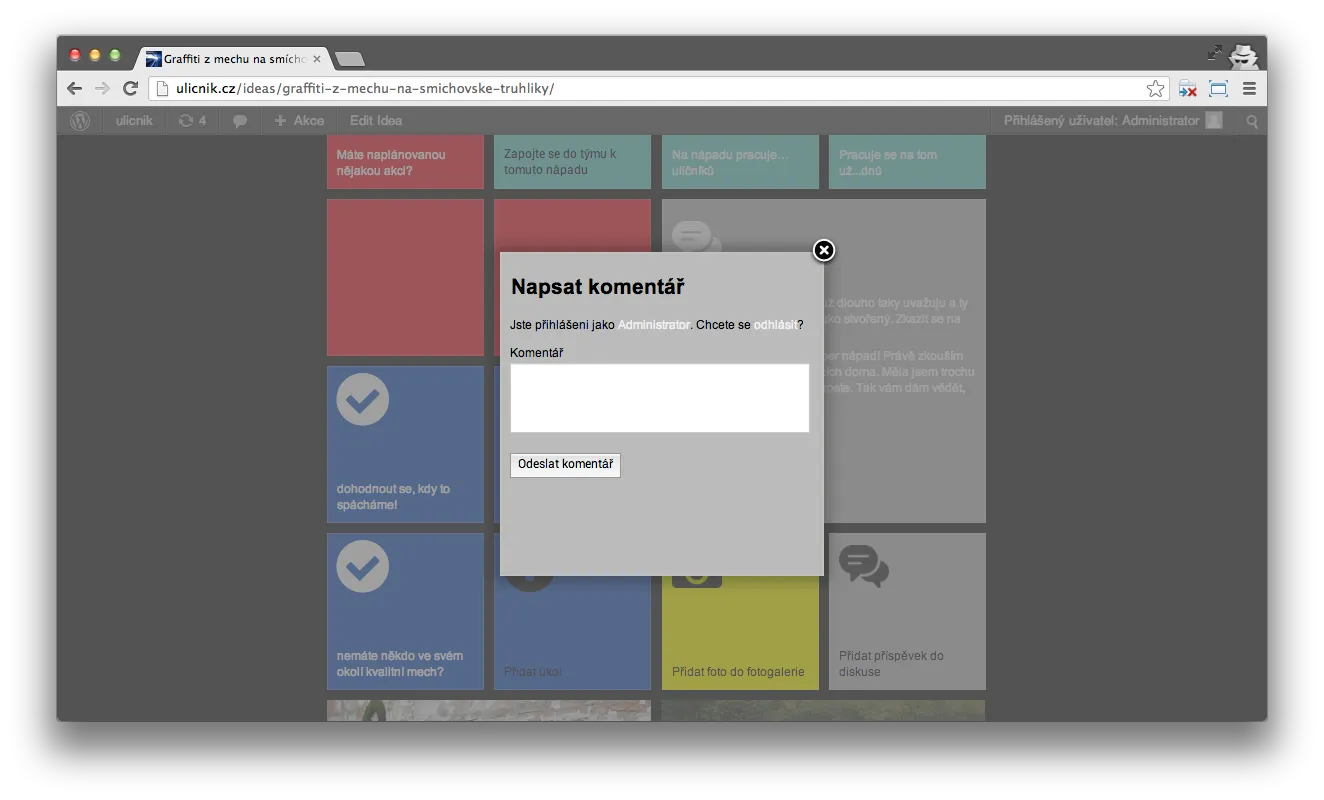Open the Akce add-new menu
Screen dimensions: 1324x800
[299, 121]
